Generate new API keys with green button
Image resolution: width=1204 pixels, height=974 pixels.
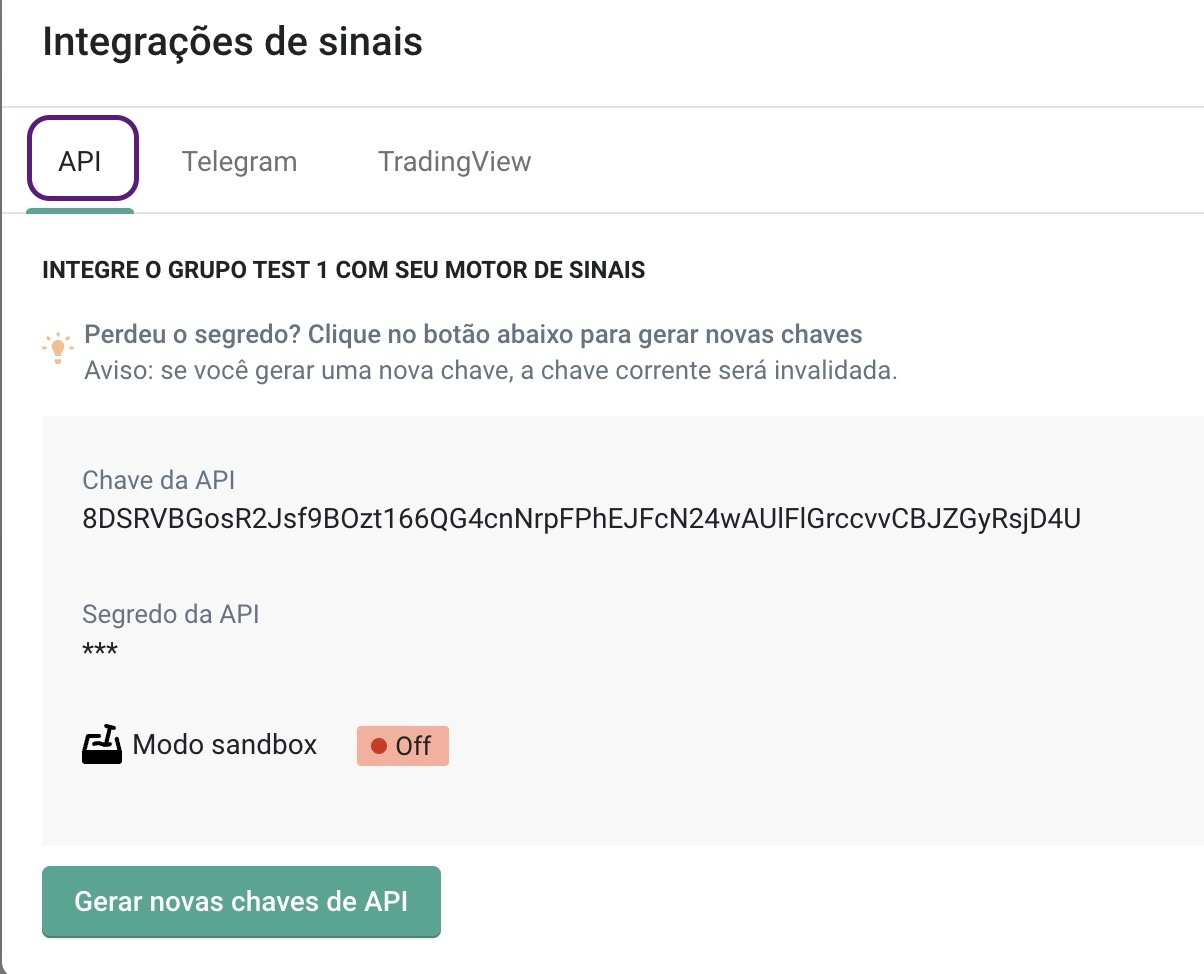[241, 901]
